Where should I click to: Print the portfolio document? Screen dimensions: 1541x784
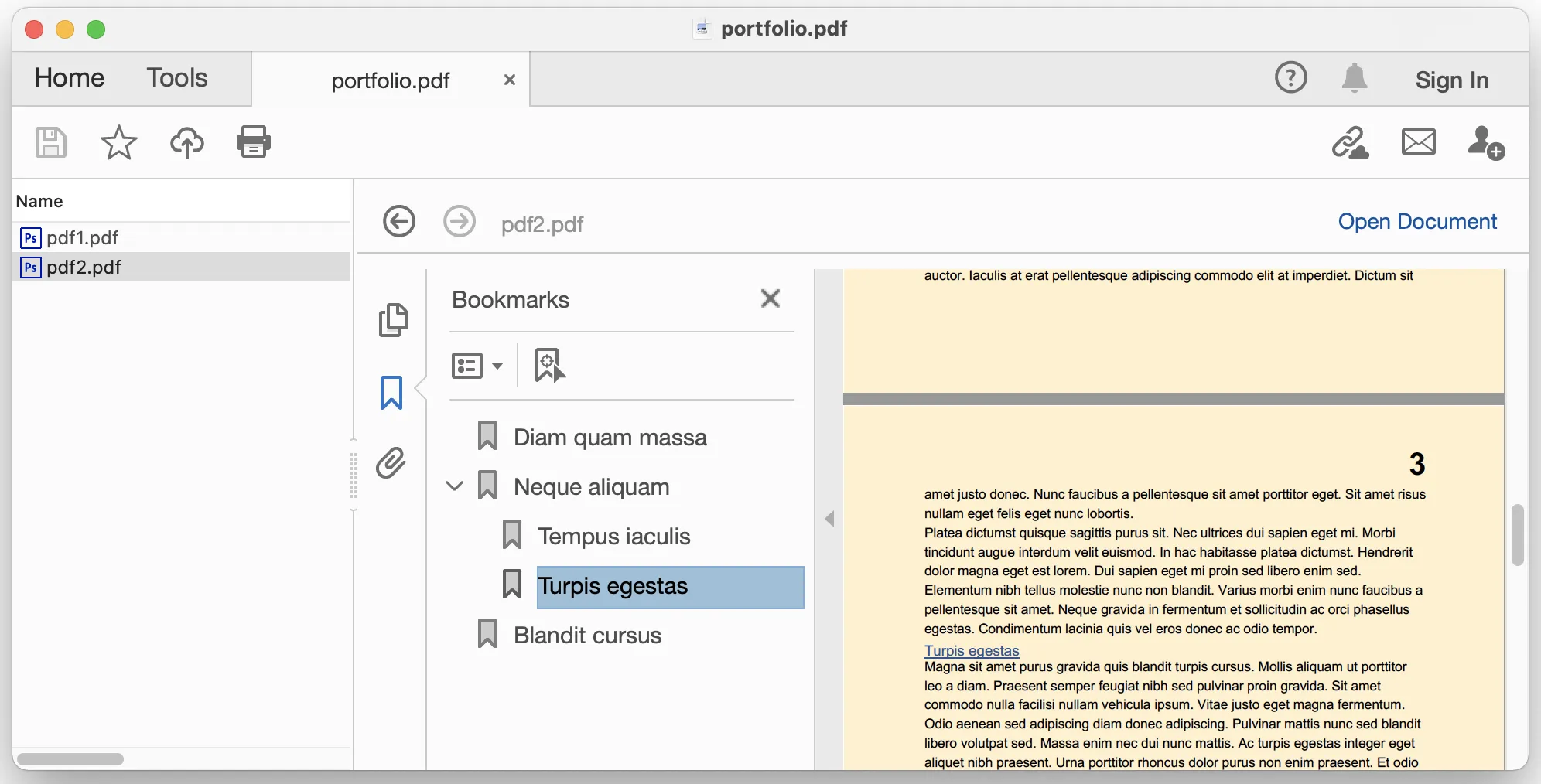(x=254, y=142)
